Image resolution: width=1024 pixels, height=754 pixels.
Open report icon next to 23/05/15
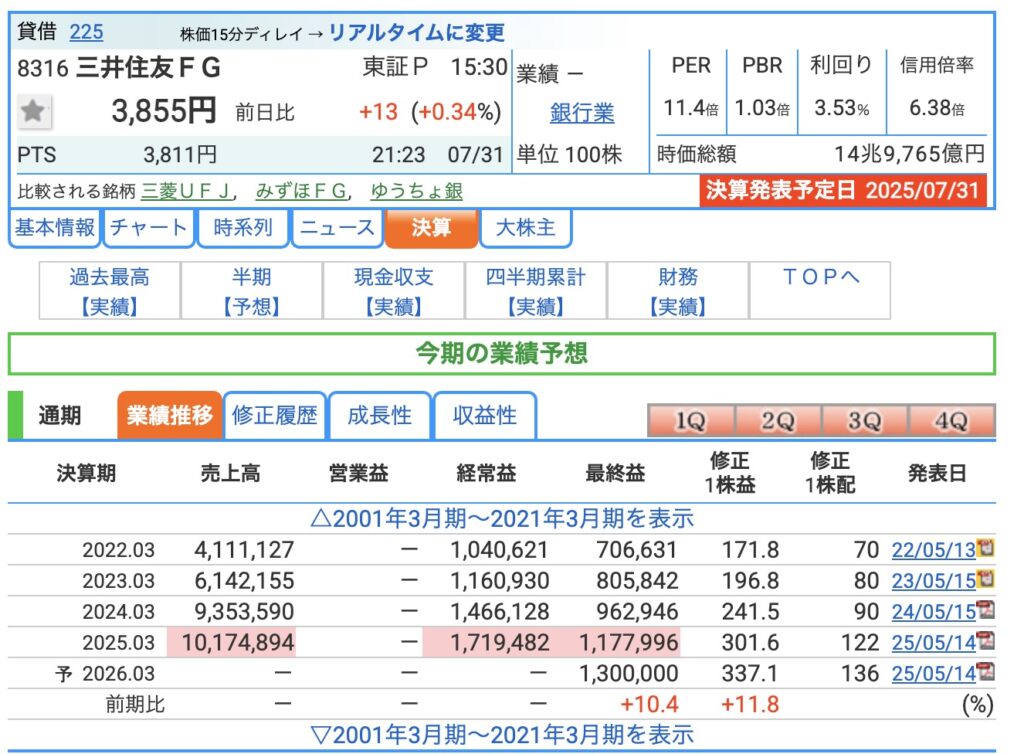tap(985, 578)
